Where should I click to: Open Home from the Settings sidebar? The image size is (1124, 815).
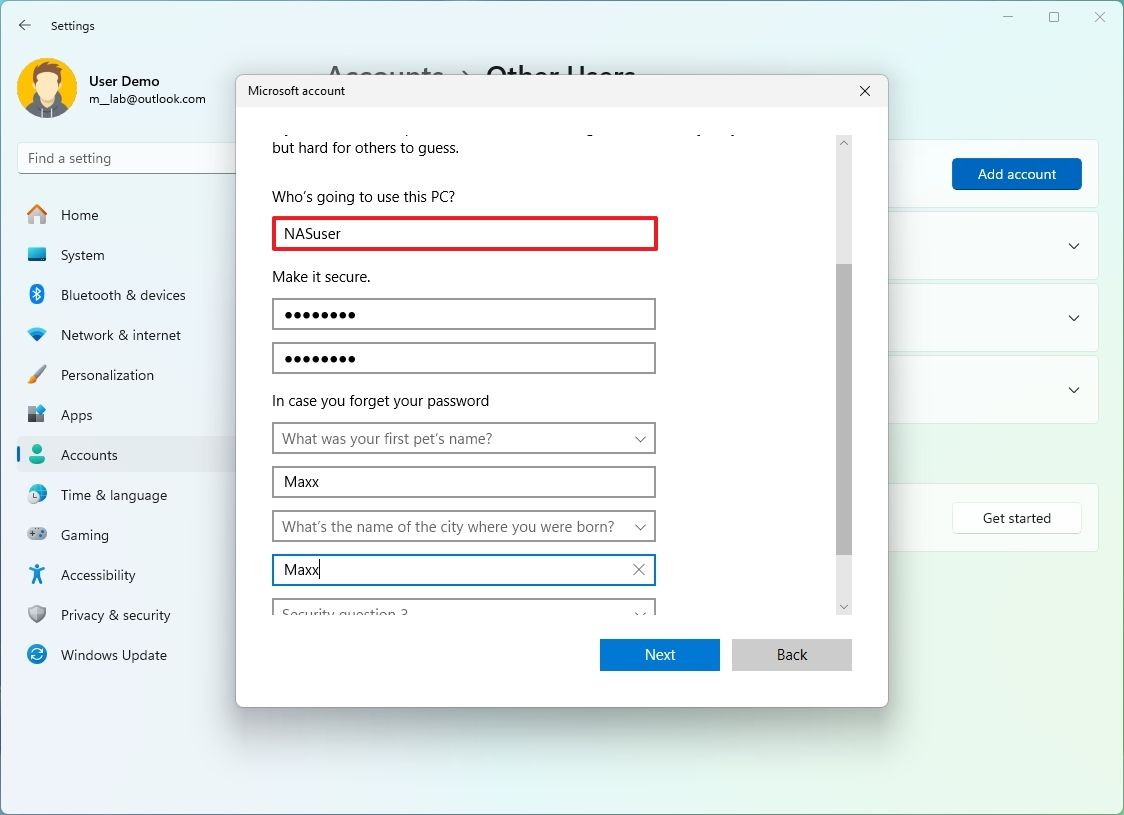tap(80, 215)
